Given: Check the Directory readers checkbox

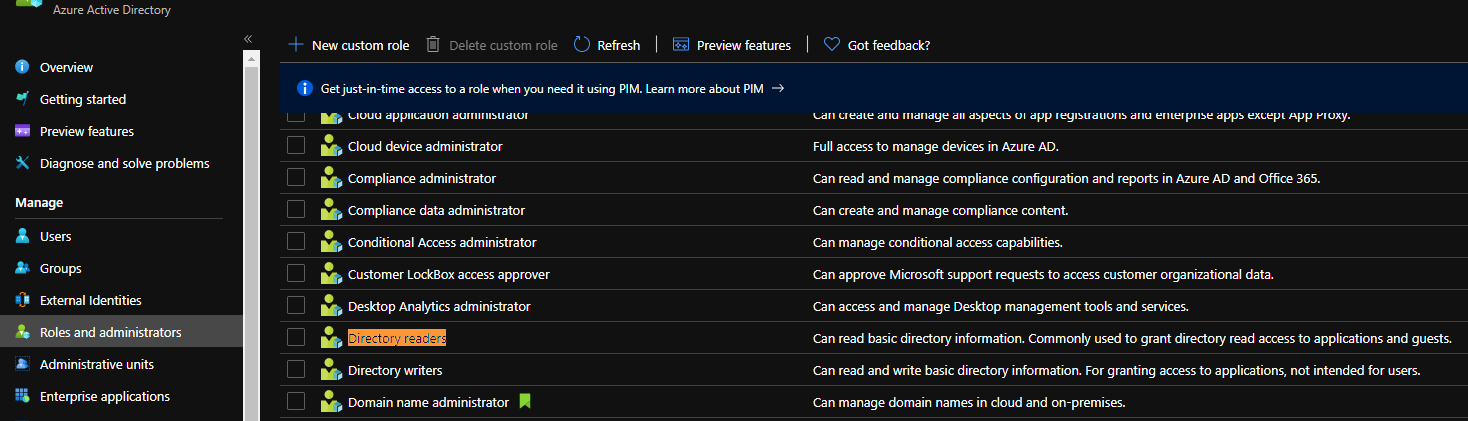Looking at the screenshot, I should tap(296, 338).
